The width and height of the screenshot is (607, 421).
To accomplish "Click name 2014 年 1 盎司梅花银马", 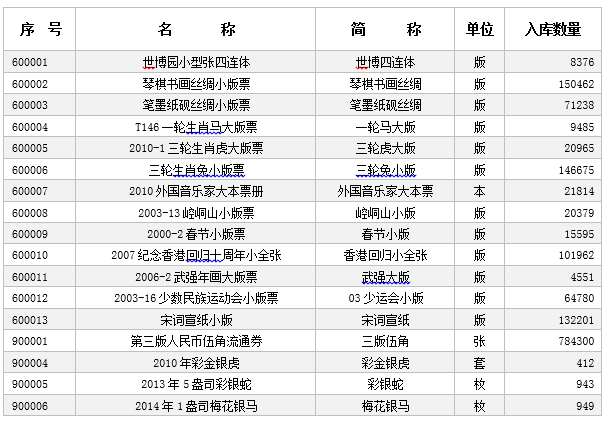I will (x=196, y=406).
